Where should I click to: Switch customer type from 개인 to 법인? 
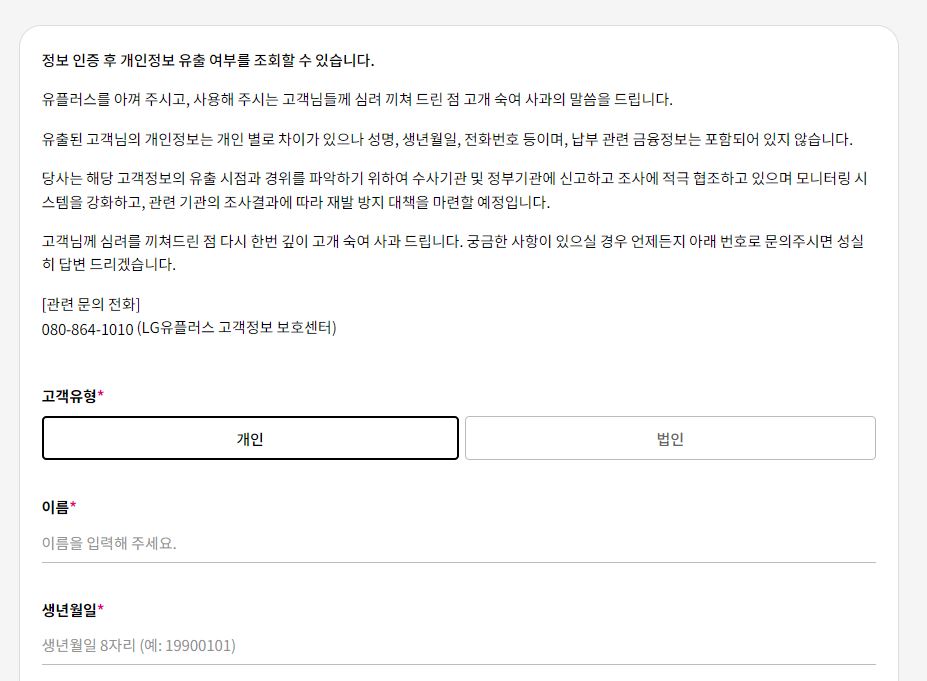click(x=669, y=438)
